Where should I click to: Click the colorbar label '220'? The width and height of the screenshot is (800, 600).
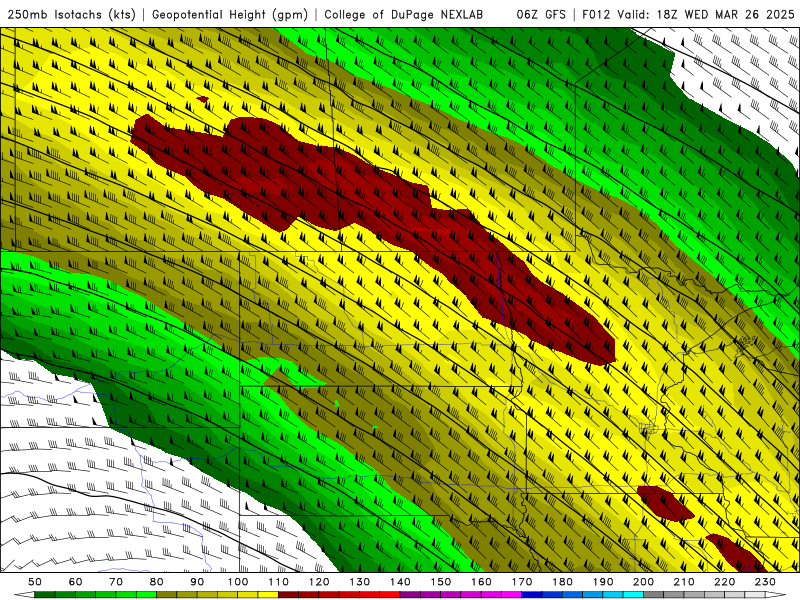point(724,582)
